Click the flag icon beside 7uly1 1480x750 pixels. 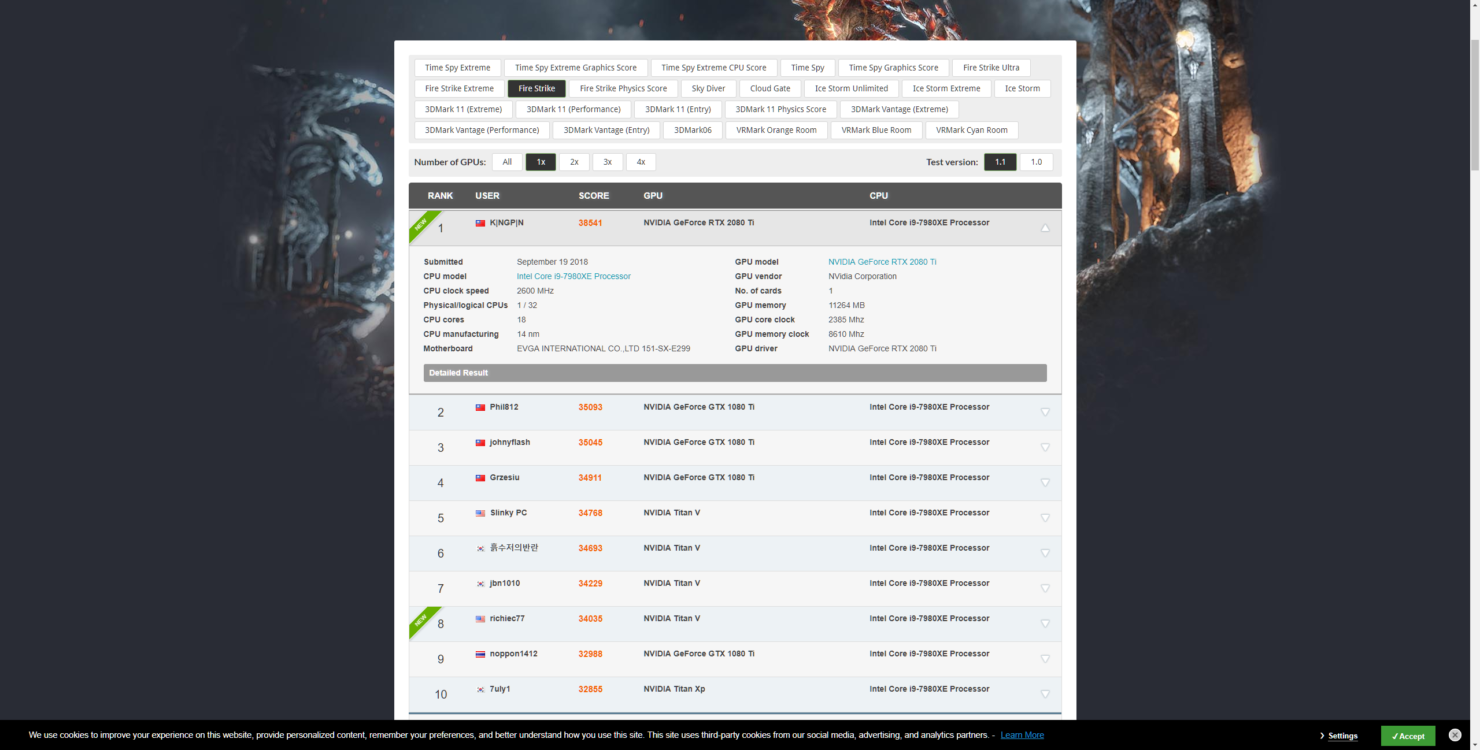coord(480,689)
